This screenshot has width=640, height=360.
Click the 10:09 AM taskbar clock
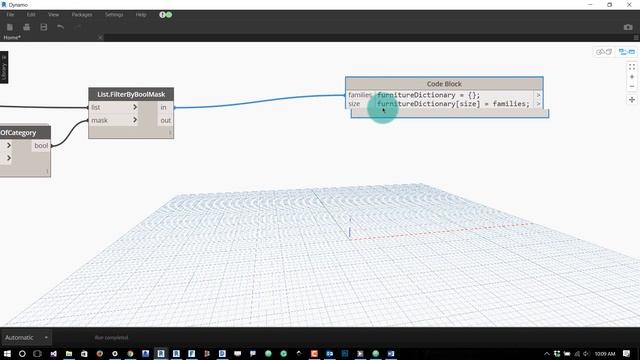click(605, 353)
